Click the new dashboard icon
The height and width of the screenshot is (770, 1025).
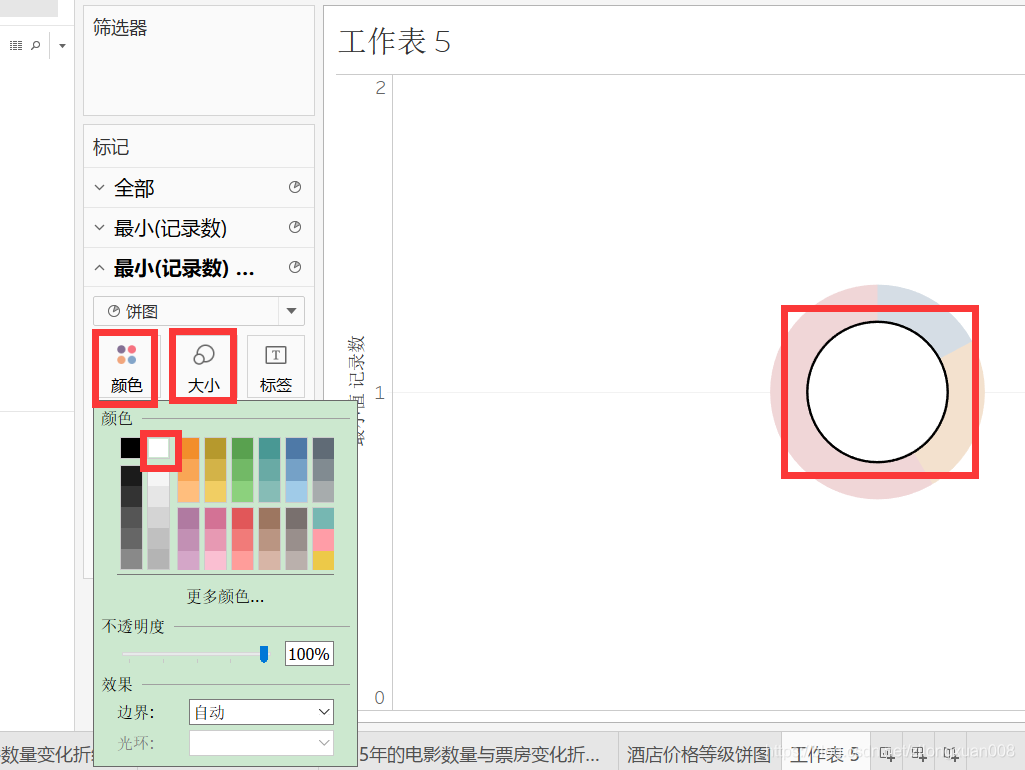coord(918,754)
